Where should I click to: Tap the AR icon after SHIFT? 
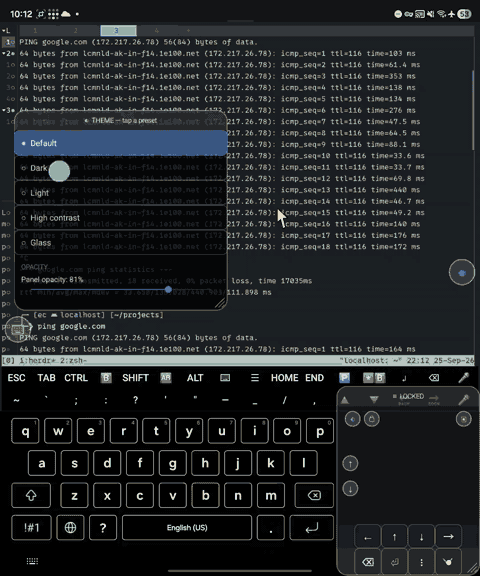point(166,378)
